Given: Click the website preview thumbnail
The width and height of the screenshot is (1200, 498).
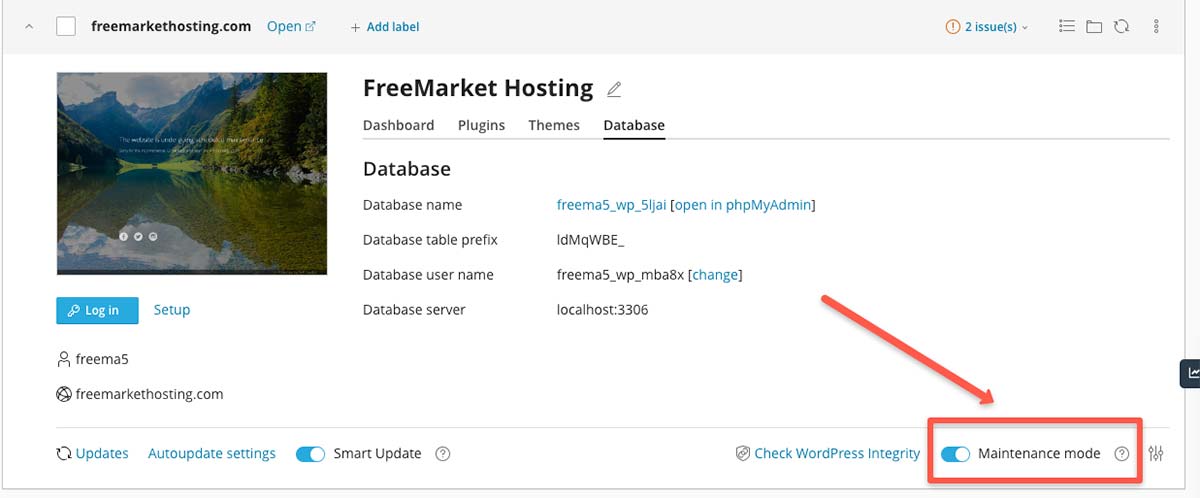Looking at the screenshot, I should coord(192,173).
